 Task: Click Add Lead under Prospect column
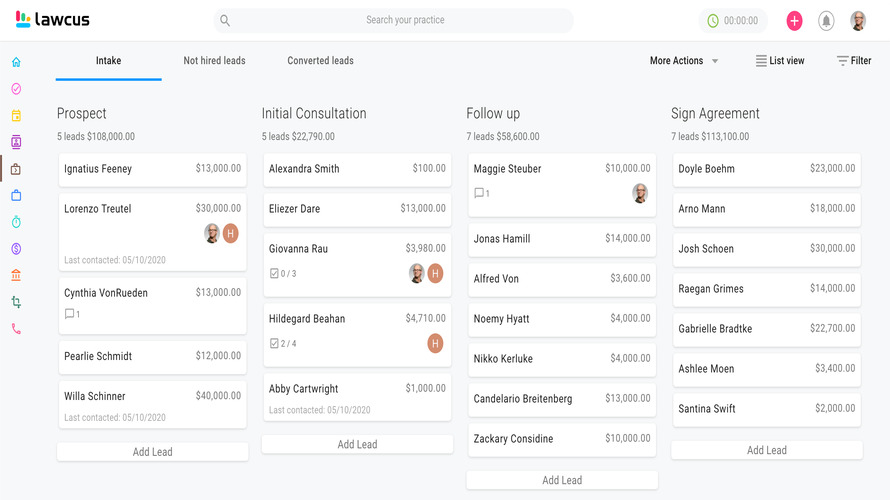click(152, 452)
